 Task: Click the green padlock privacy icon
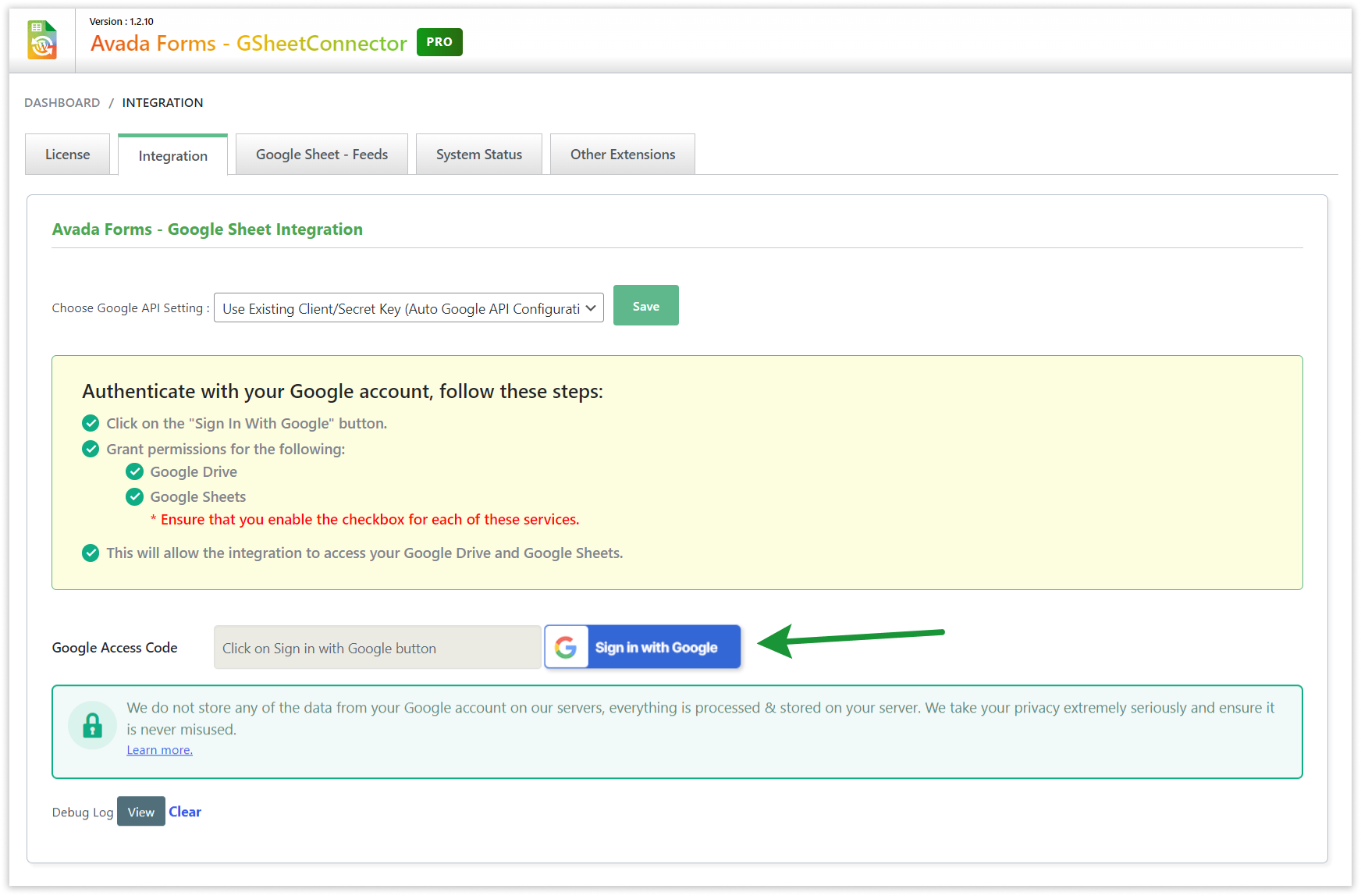(x=92, y=724)
